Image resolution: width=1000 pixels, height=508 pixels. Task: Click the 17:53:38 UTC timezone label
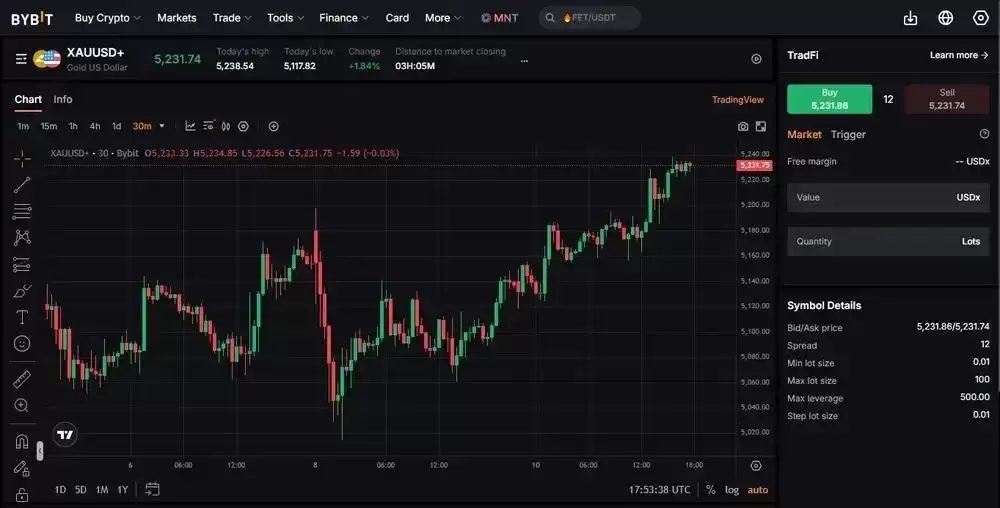(659, 490)
